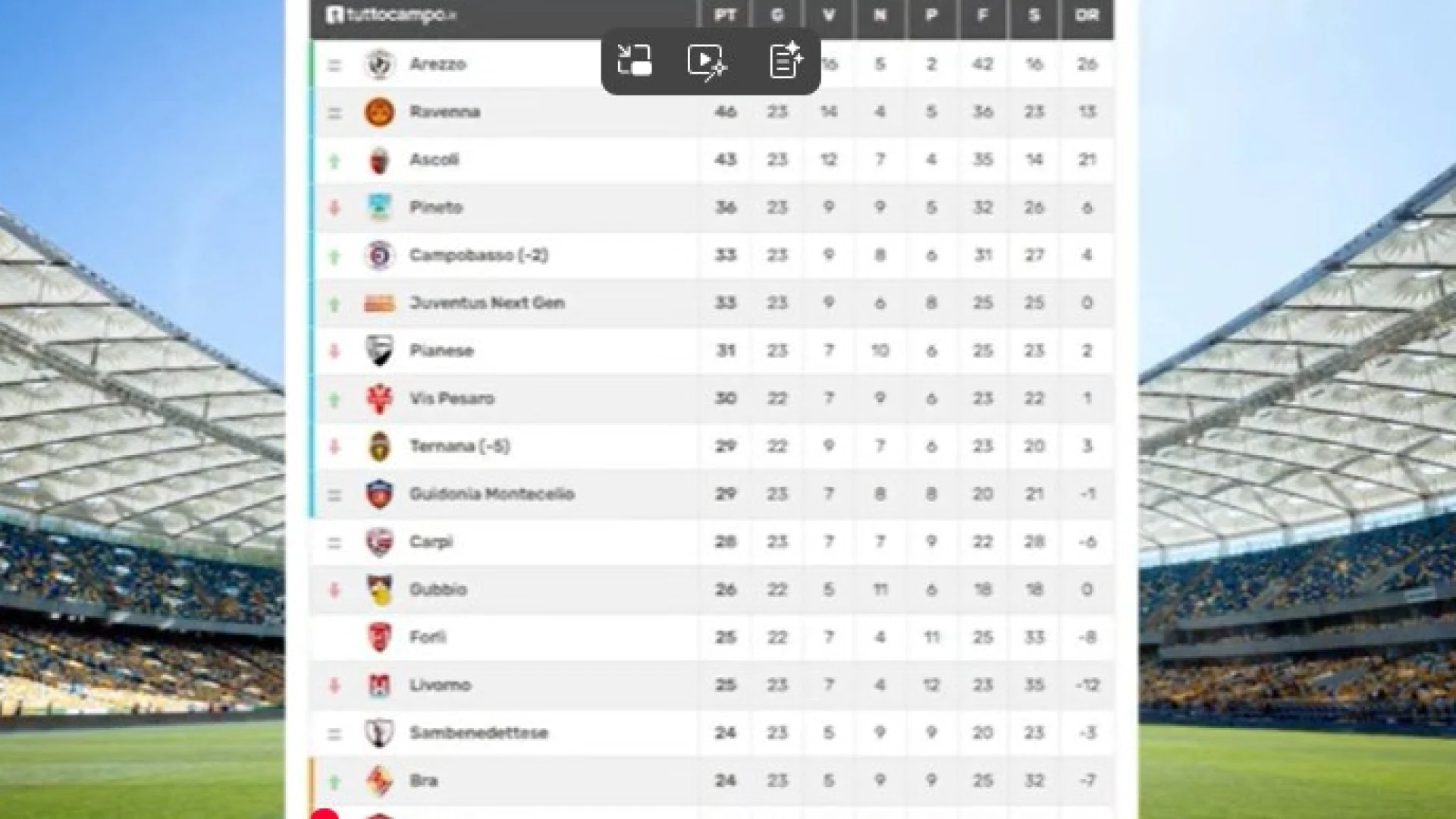Click the Vis Pesaro team crest

[379, 399]
